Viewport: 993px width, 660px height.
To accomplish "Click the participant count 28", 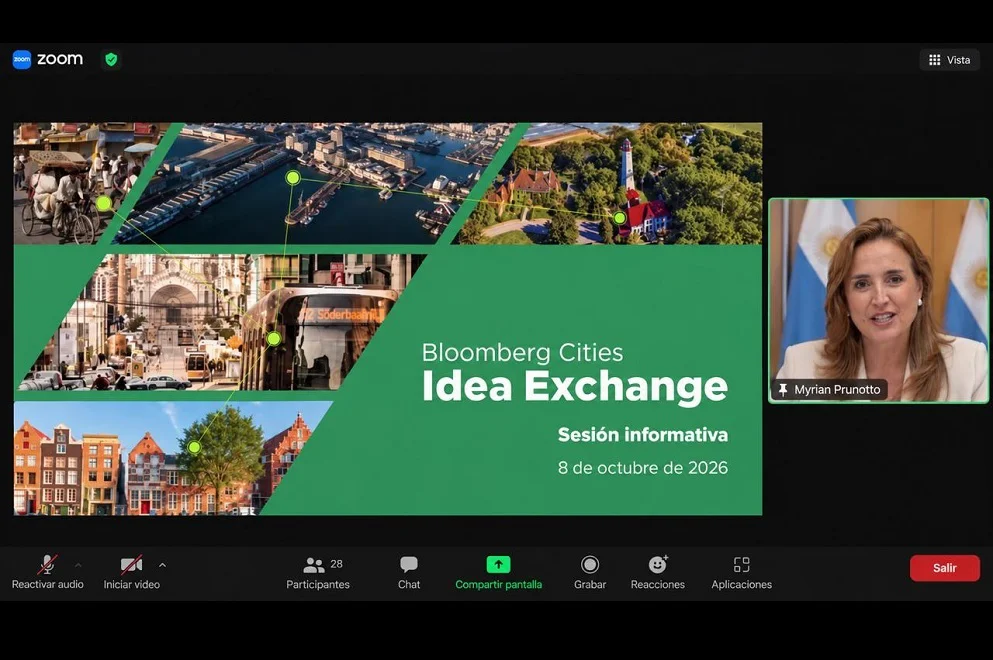I will (336, 564).
